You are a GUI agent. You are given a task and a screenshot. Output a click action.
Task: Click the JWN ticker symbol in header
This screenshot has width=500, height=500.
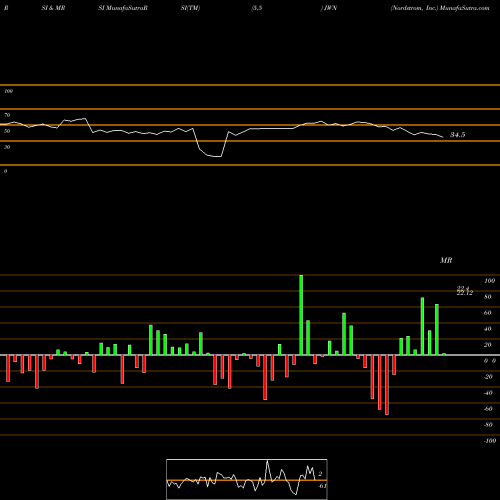point(331,8)
